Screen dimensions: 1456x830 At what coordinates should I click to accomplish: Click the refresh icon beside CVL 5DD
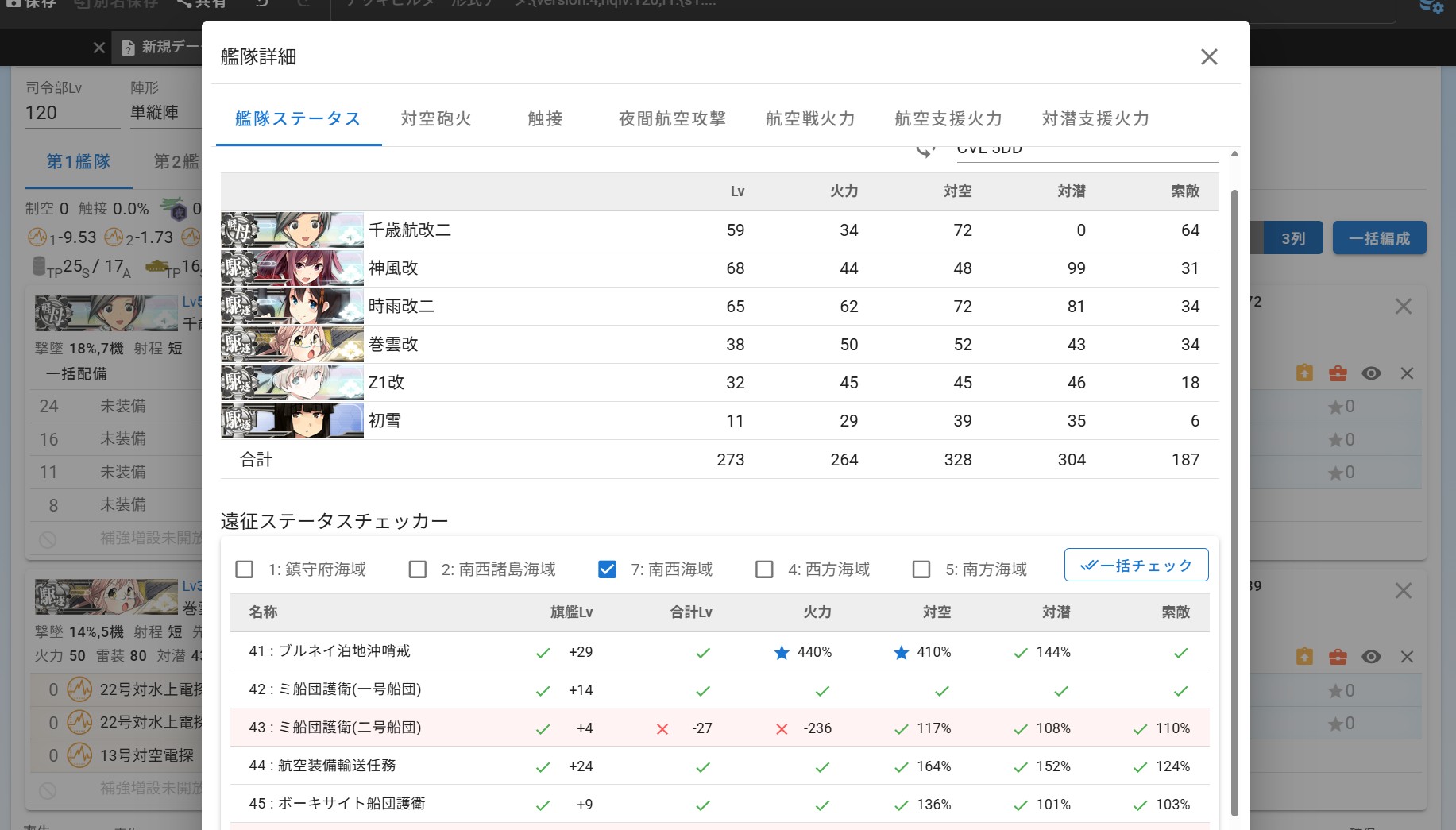point(925,150)
